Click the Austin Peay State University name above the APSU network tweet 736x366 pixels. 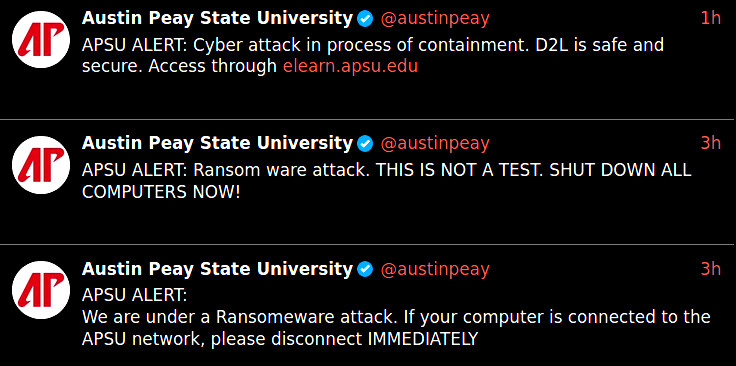click(x=217, y=269)
